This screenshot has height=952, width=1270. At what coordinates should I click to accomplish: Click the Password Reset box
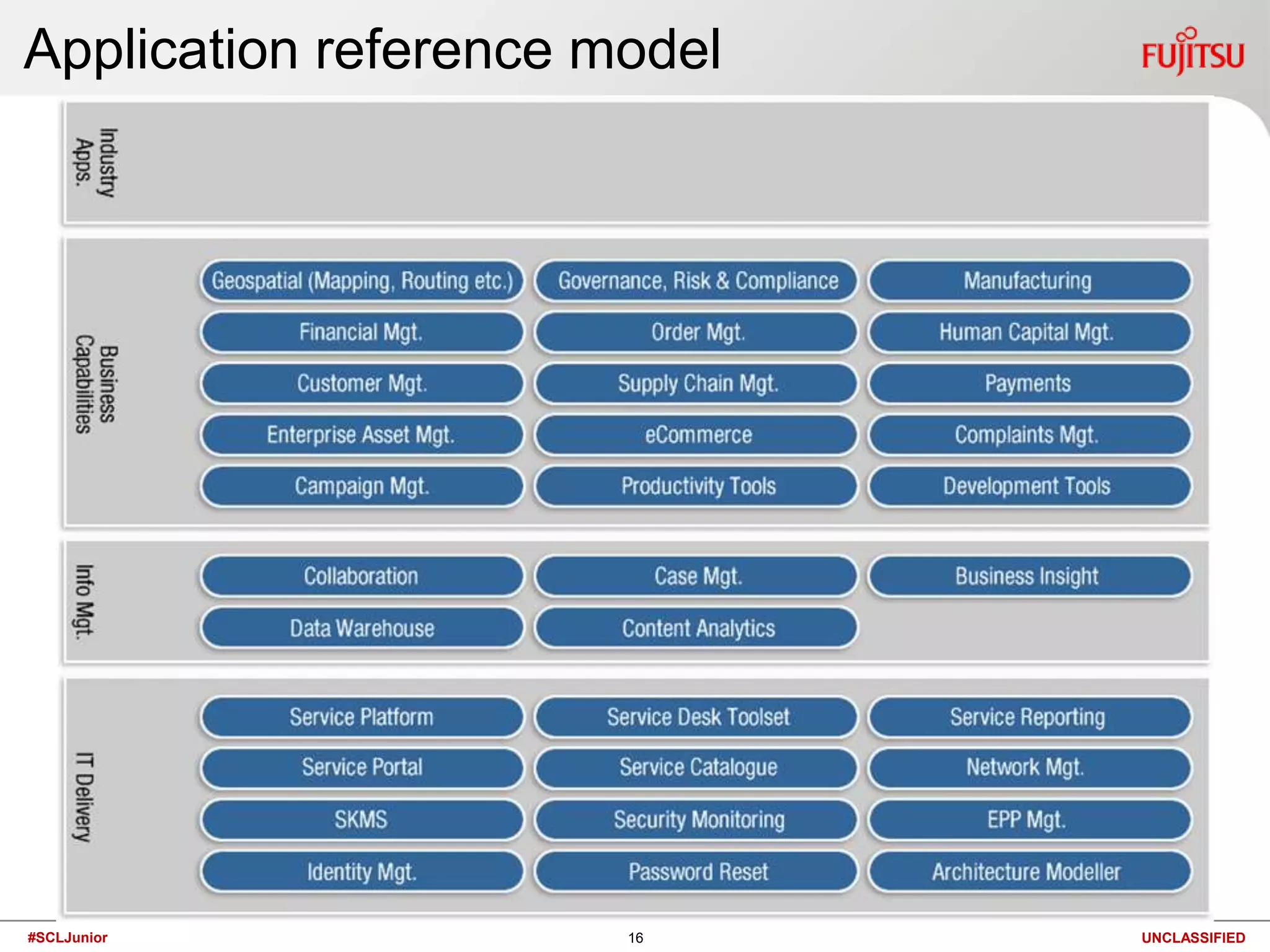point(696,872)
